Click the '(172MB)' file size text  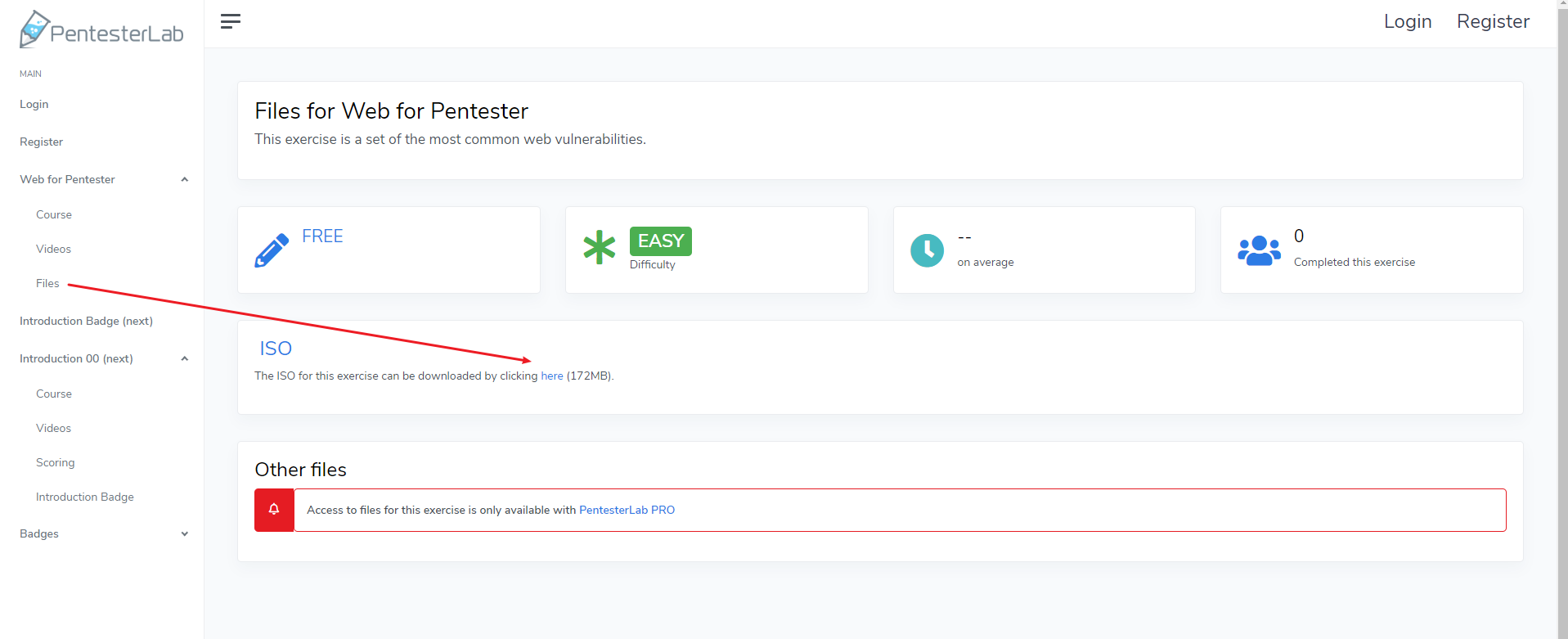coord(590,376)
